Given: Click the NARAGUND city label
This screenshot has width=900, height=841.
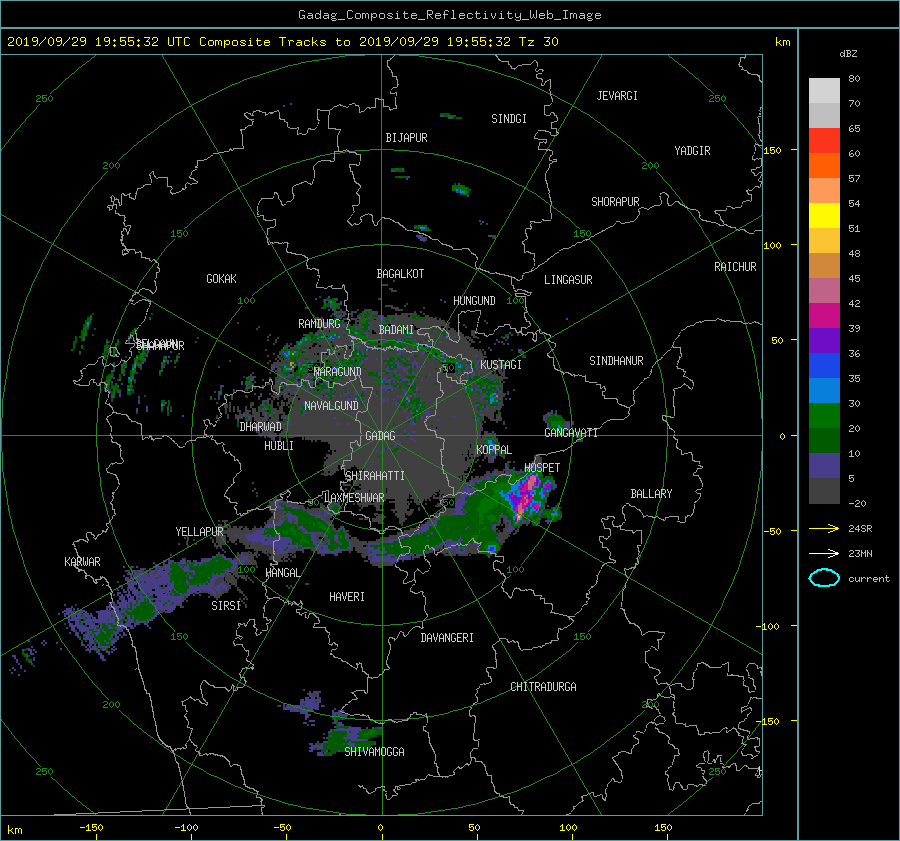Looking at the screenshot, I should [338, 372].
